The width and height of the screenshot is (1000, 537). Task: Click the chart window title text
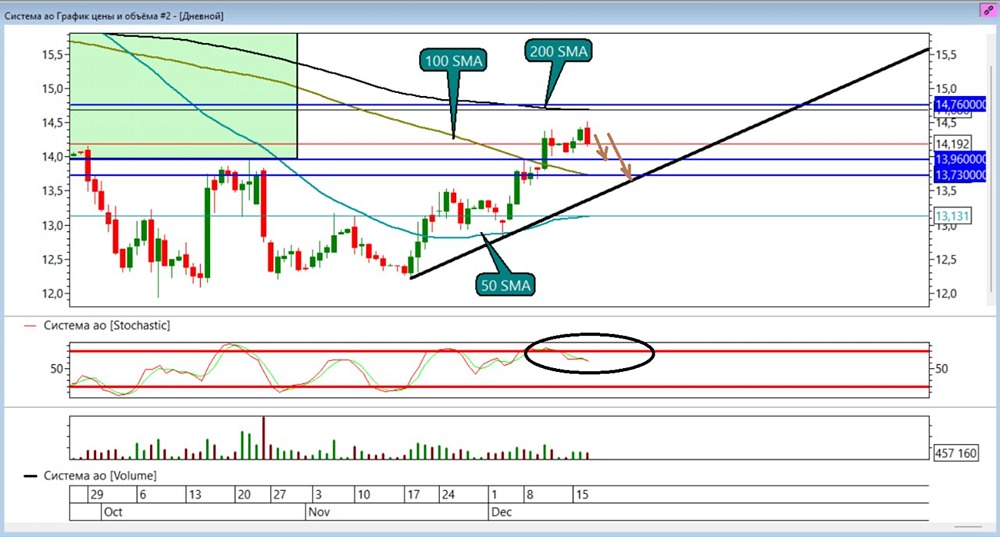pos(114,16)
